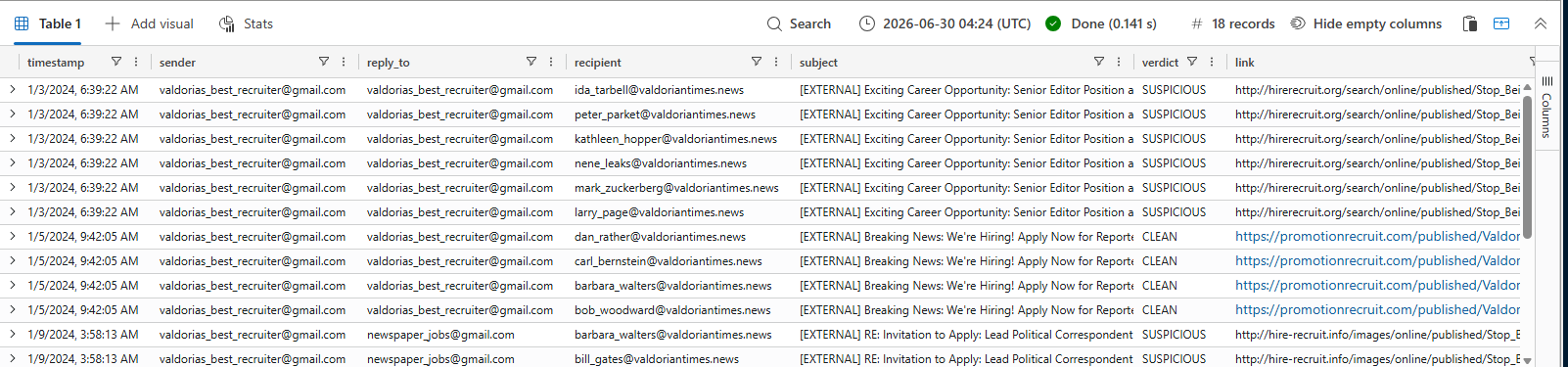
Task: Open the recipient column filter
Action: pyautogui.click(x=757, y=62)
